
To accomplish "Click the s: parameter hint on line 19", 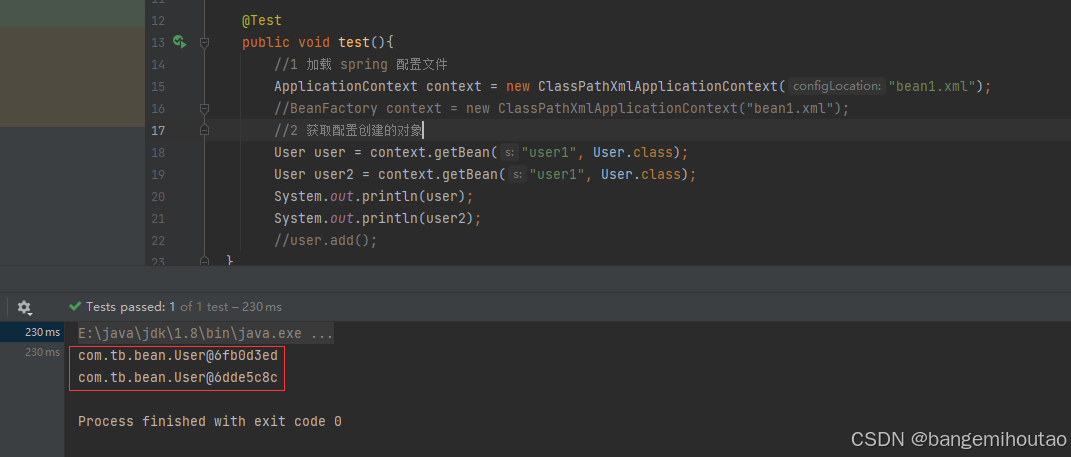I will pos(517,174).
